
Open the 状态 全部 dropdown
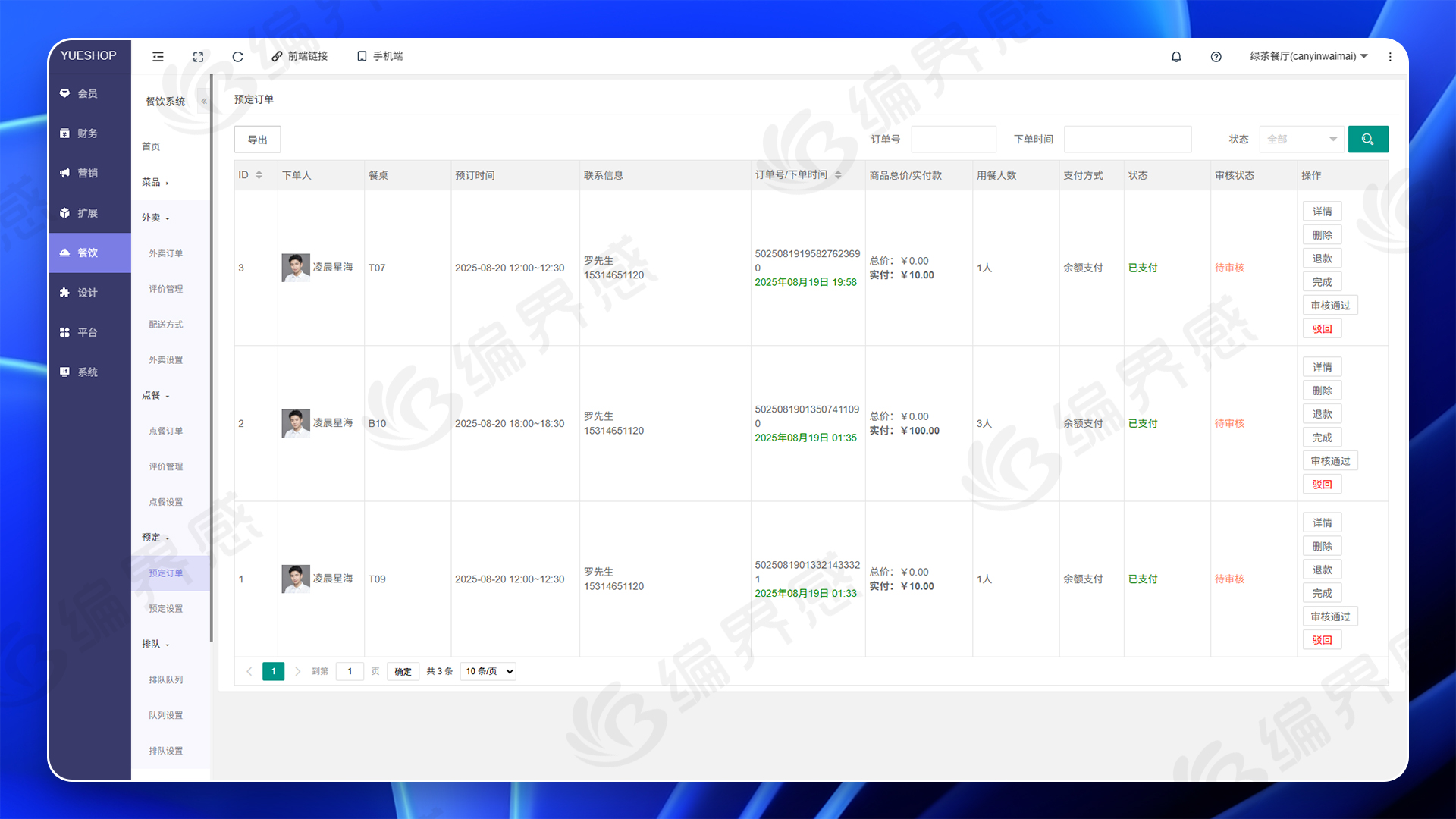[1301, 140]
